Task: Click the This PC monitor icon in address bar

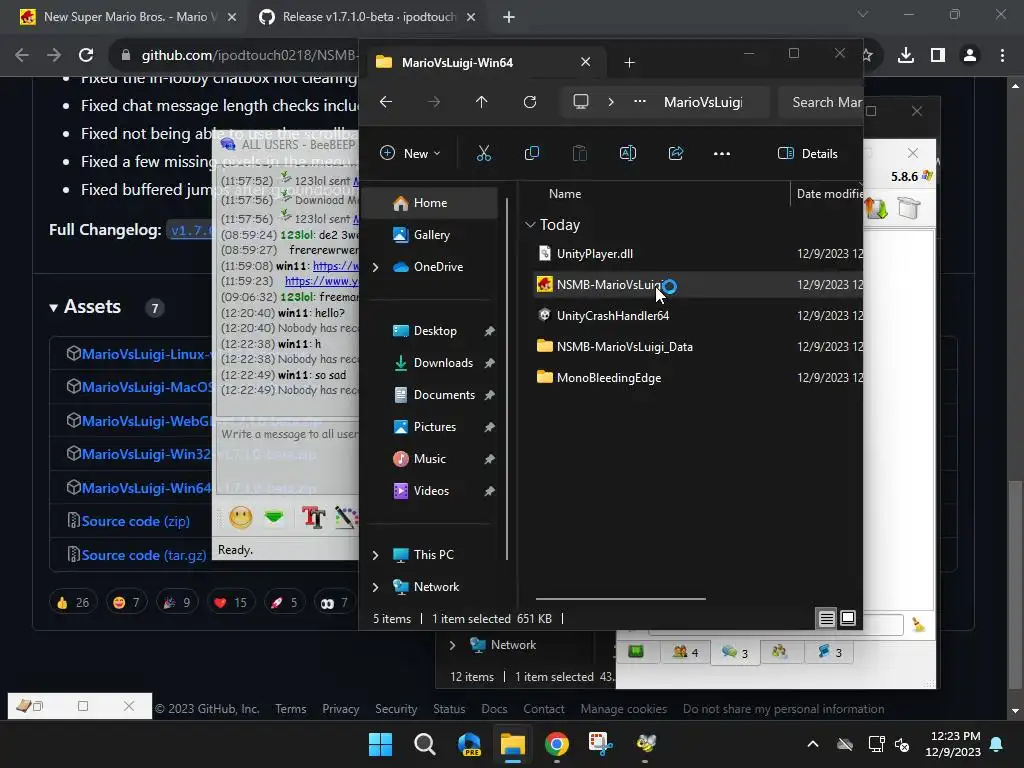Action: [581, 102]
